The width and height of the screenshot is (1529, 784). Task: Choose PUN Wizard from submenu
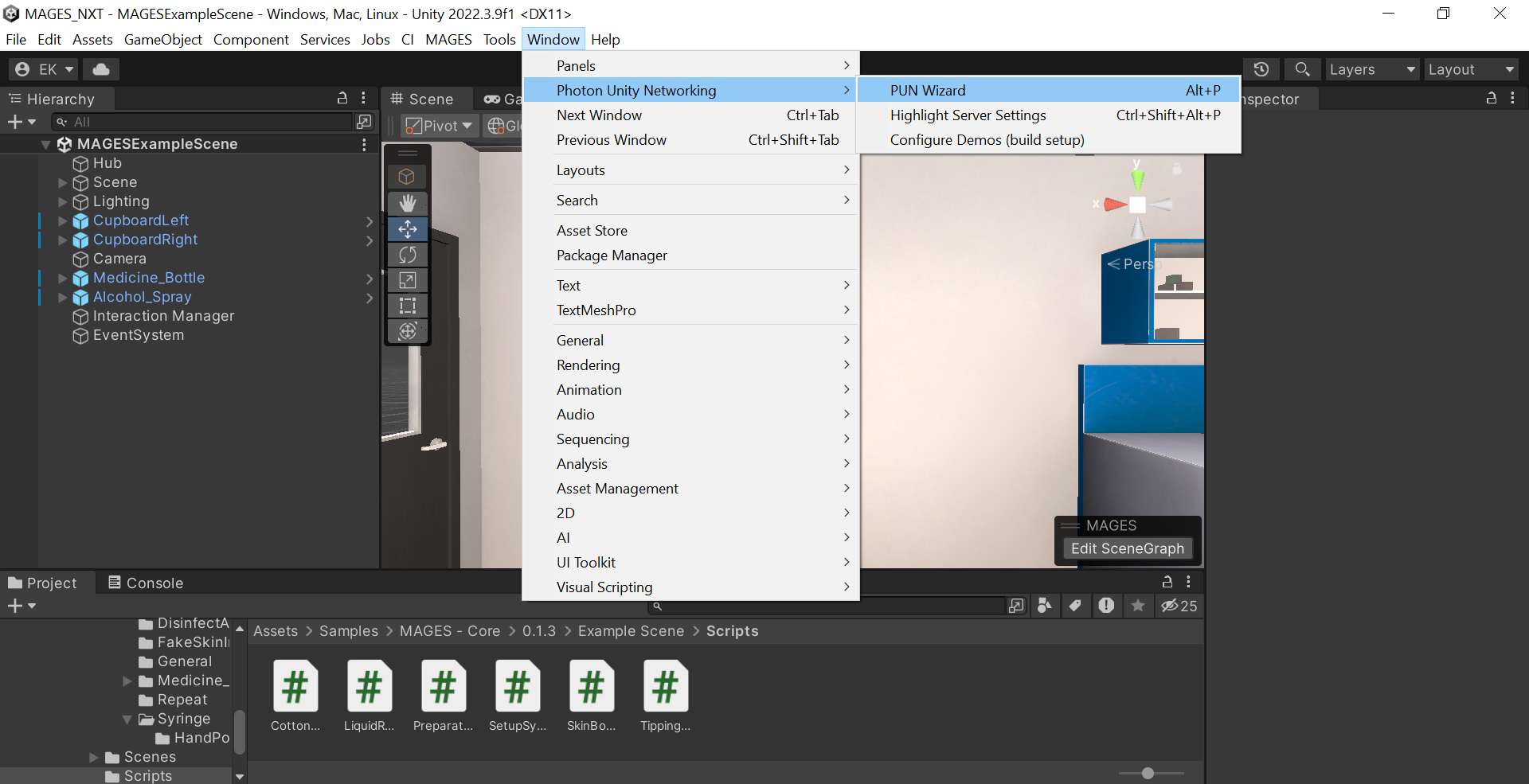pyautogui.click(x=928, y=90)
